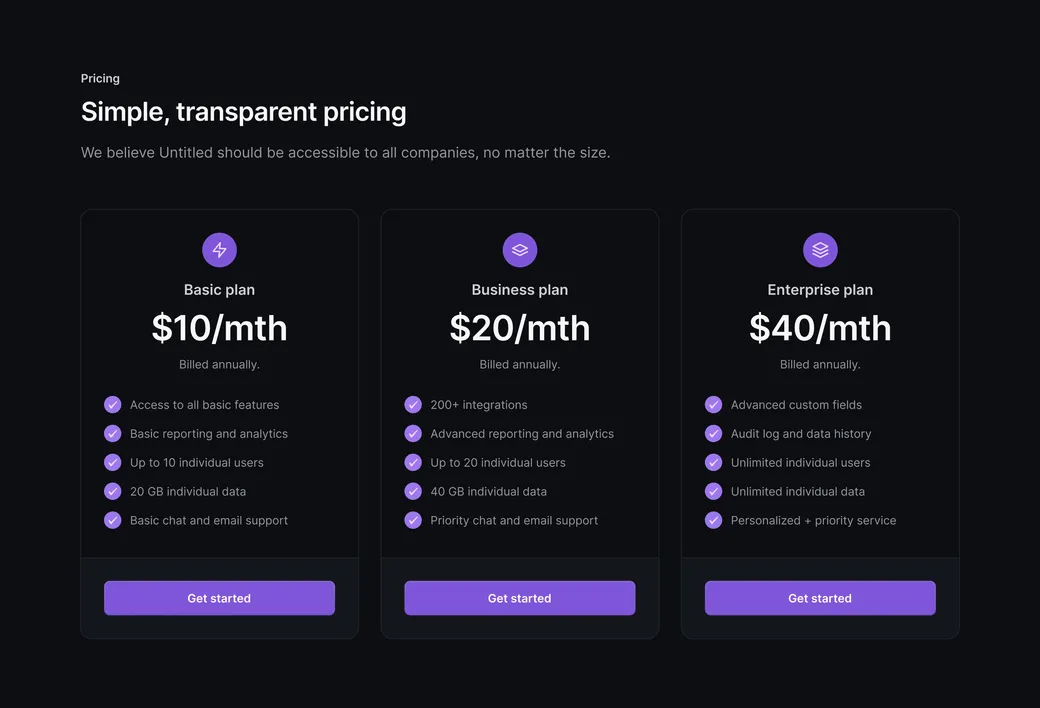This screenshot has width=1040, height=708.
Task: Click the 'Simple, transparent pricing' heading
Action: [243, 111]
